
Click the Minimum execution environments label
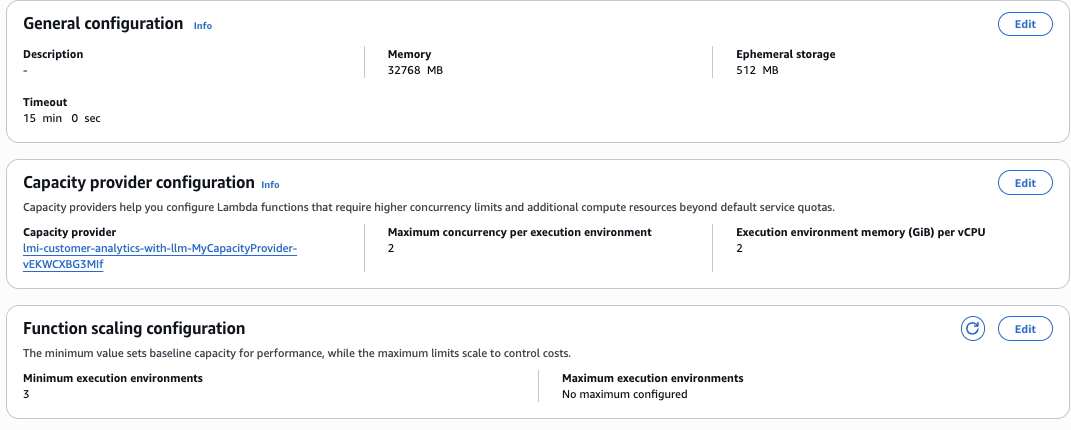(x=113, y=378)
